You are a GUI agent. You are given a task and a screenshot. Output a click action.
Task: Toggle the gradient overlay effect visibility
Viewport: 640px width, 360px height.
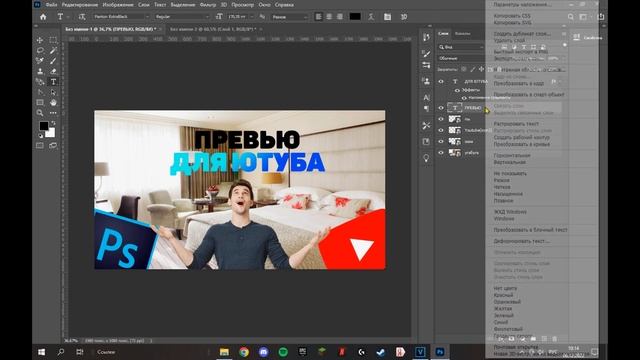[x=464, y=98]
